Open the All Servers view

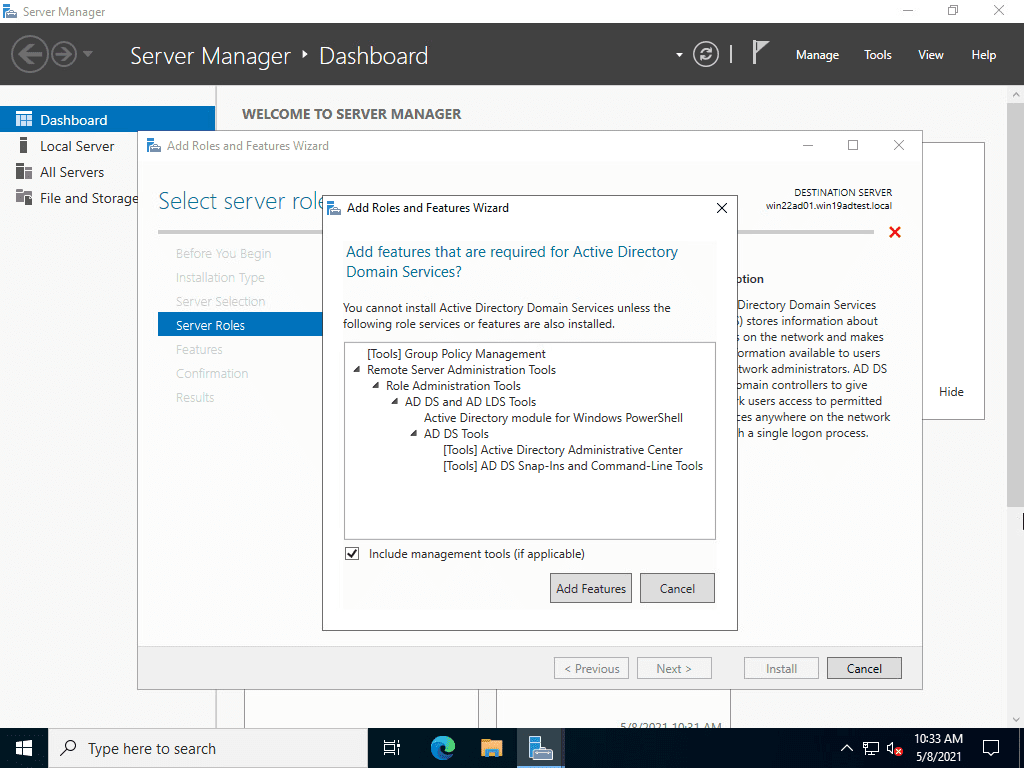click(72, 171)
